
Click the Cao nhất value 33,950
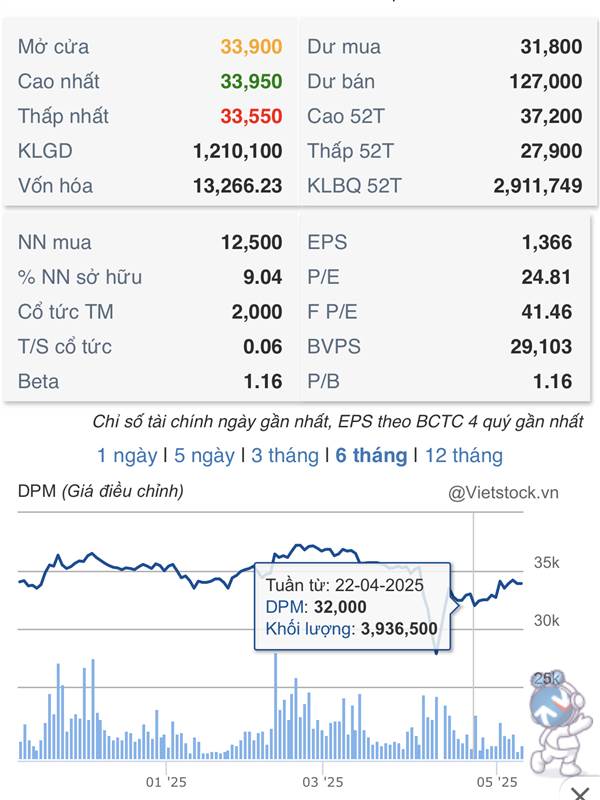[x=251, y=82]
